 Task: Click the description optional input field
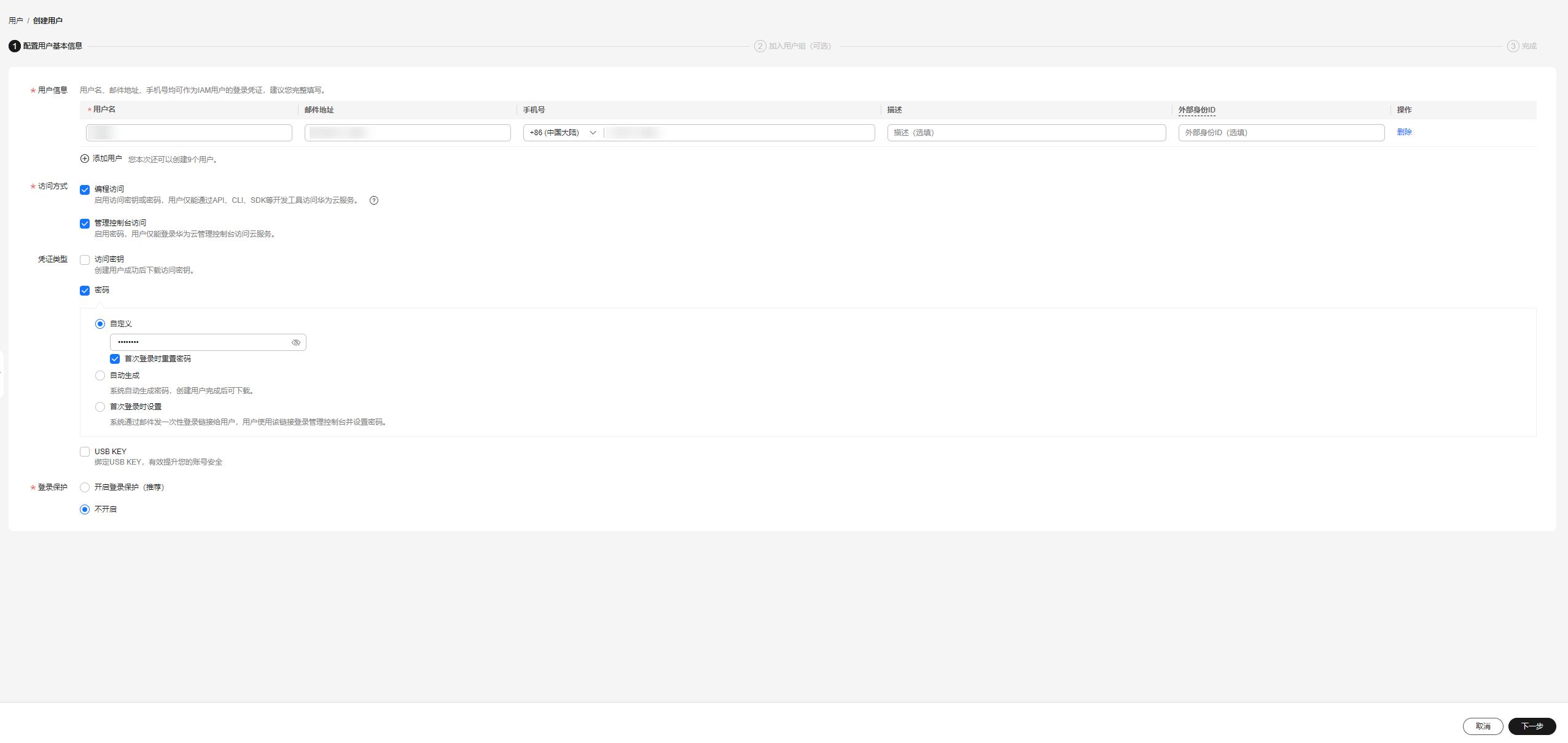tap(1026, 133)
